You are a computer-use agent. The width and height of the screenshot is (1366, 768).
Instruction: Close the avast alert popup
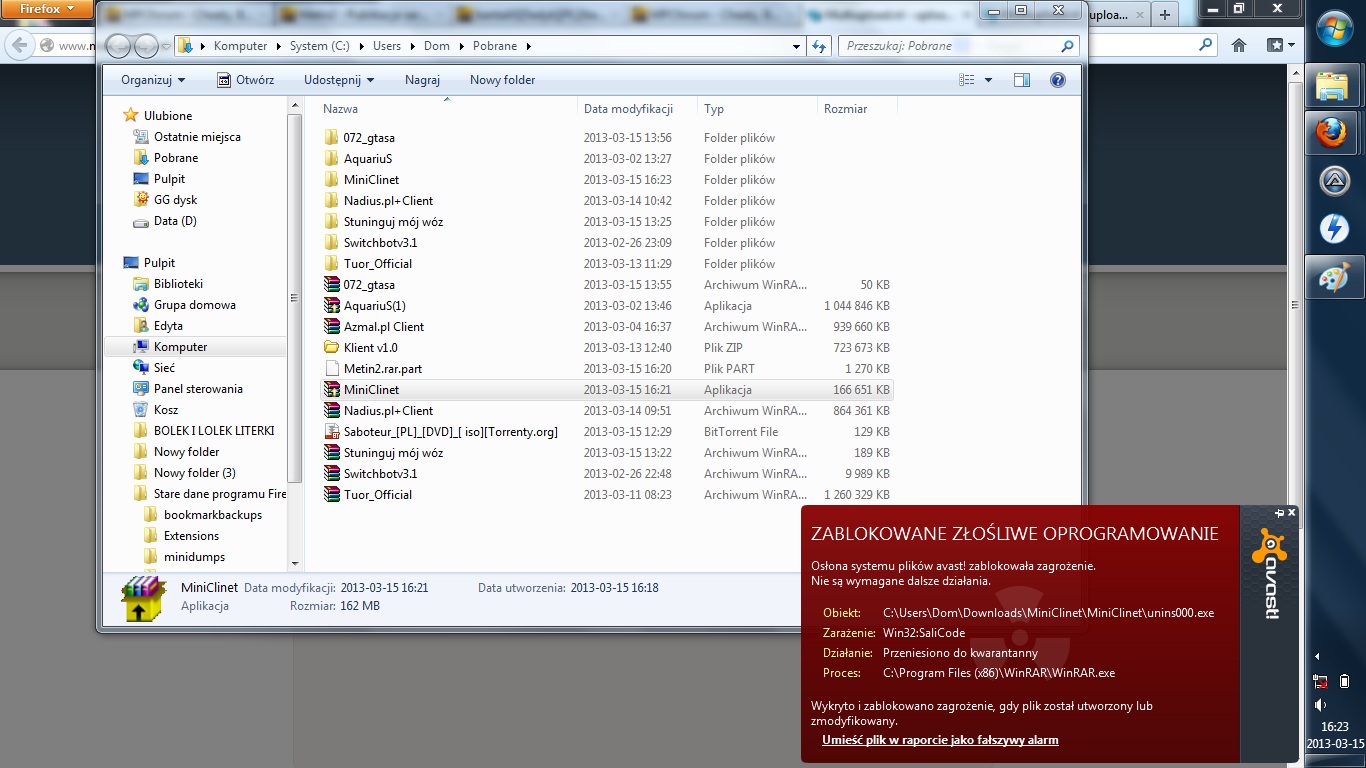coord(1291,513)
